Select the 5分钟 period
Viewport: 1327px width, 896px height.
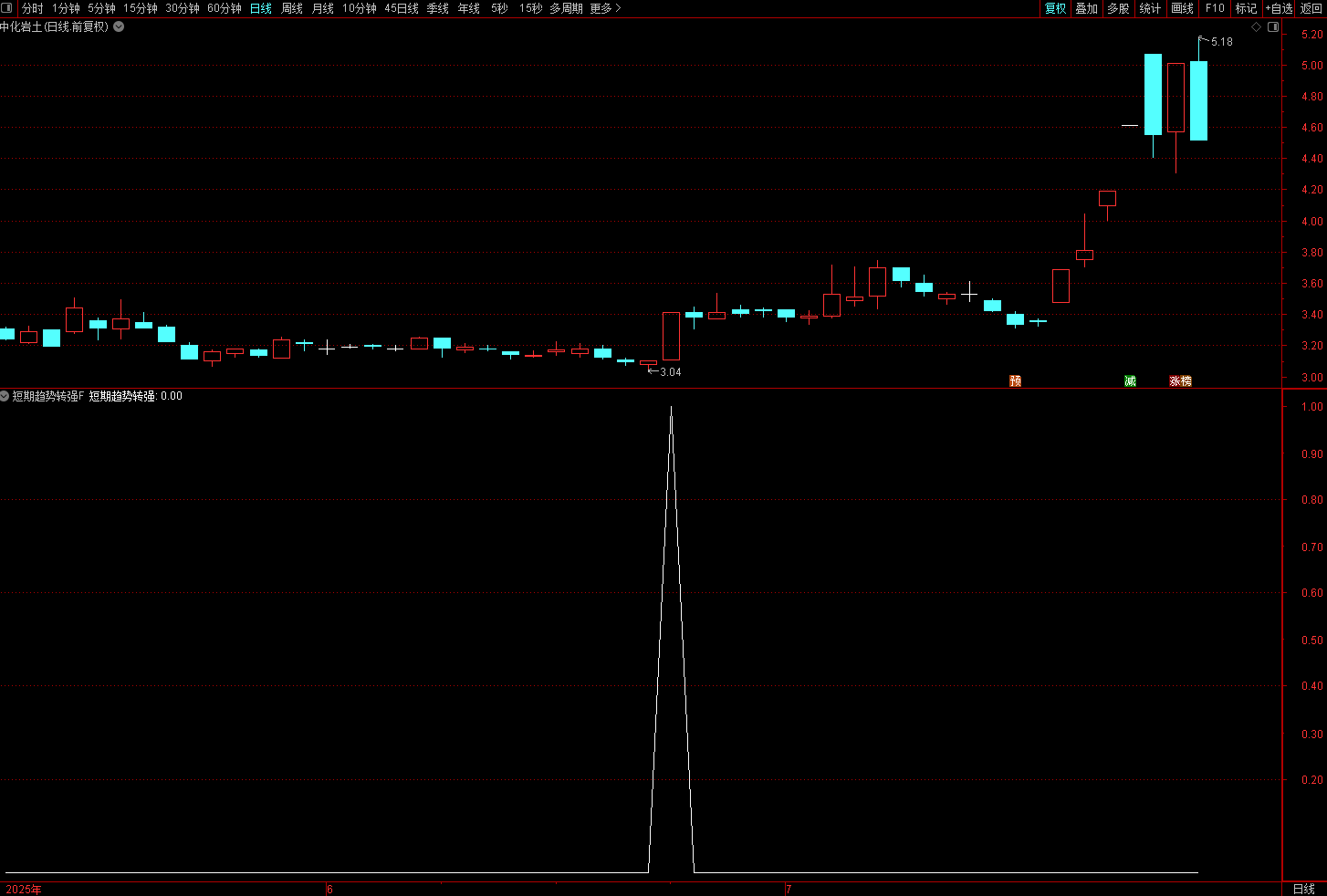point(101,8)
